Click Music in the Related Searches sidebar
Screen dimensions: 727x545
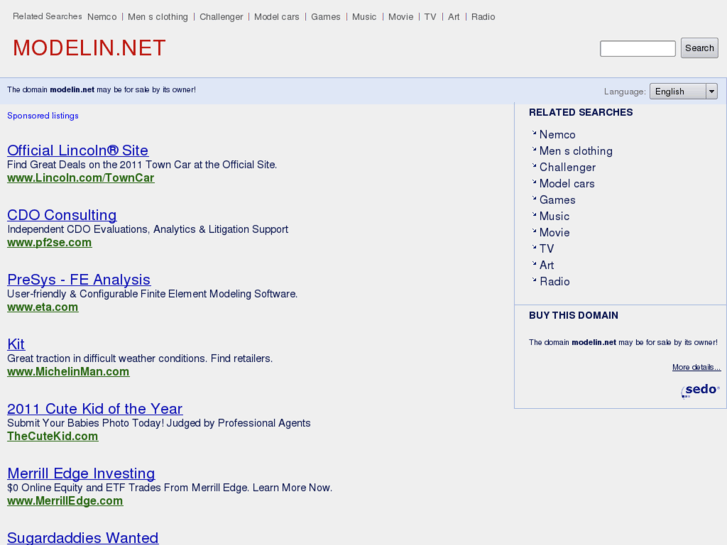click(554, 216)
